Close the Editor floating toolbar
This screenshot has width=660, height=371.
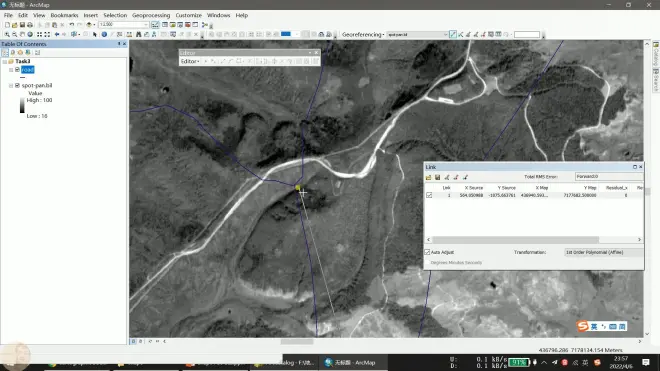316,53
